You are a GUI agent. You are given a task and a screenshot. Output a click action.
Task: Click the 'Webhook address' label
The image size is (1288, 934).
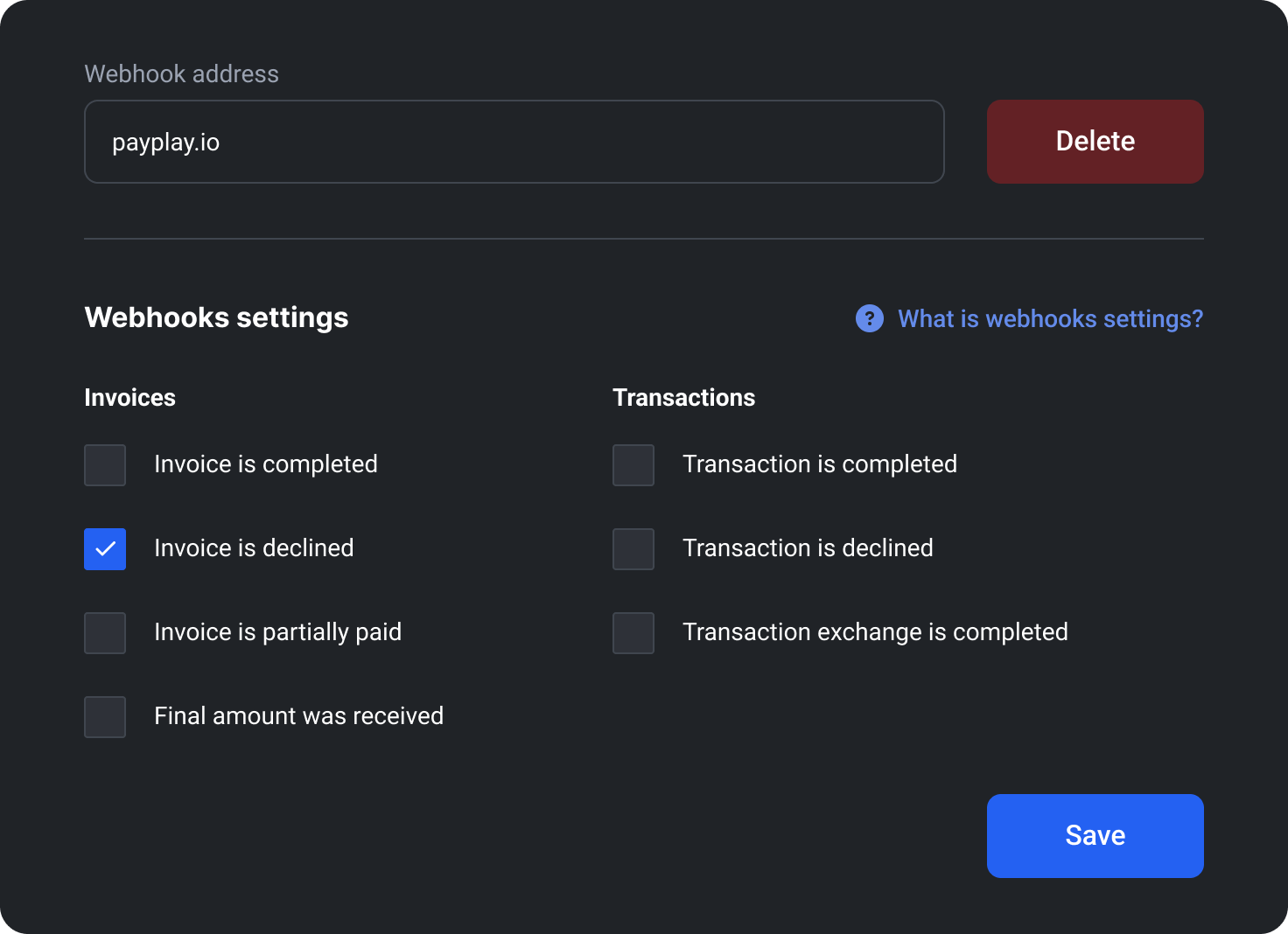pos(181,73)
